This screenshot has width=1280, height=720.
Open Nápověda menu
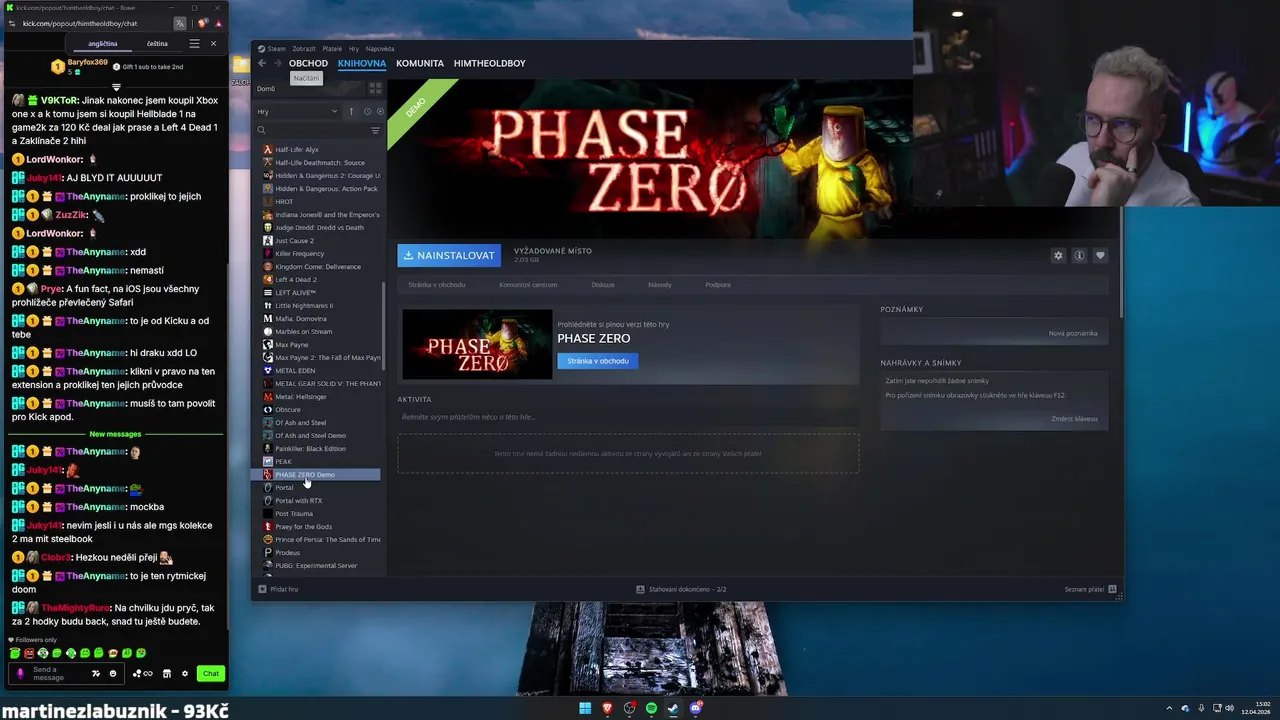pos(380,48)
